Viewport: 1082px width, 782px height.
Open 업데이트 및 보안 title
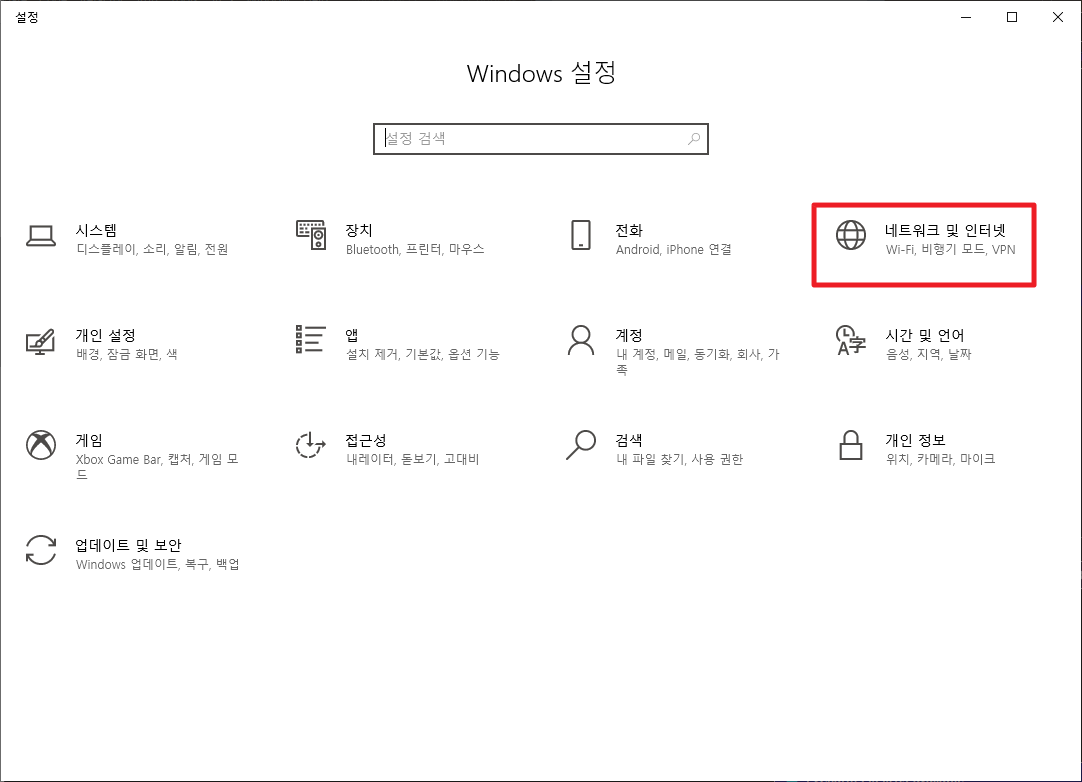(x=128, y=545)
